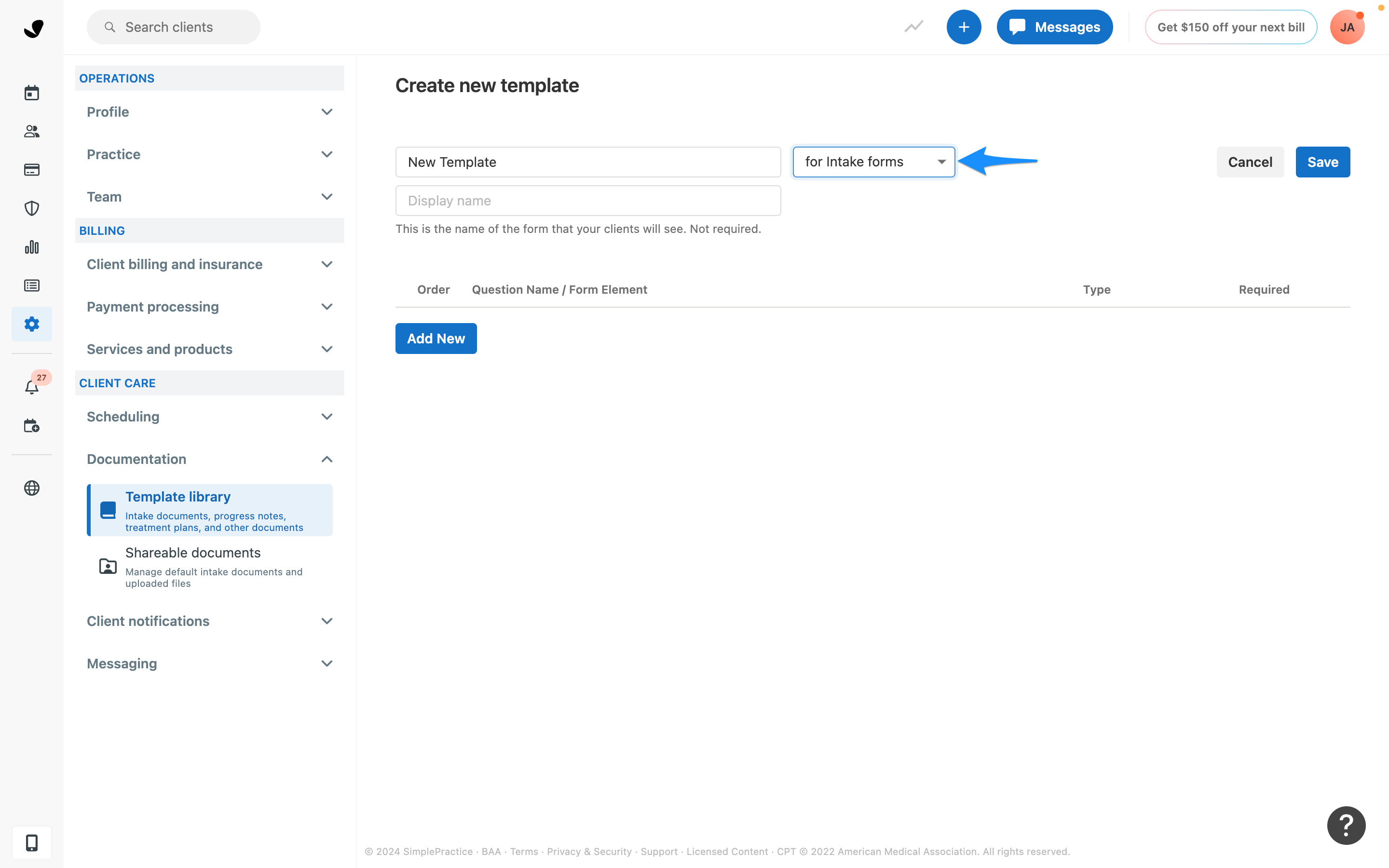Open notifications via the bell icon
The height and width of the screenshot is (868, 1389).
pyautogui.click(x=31, y=387)
